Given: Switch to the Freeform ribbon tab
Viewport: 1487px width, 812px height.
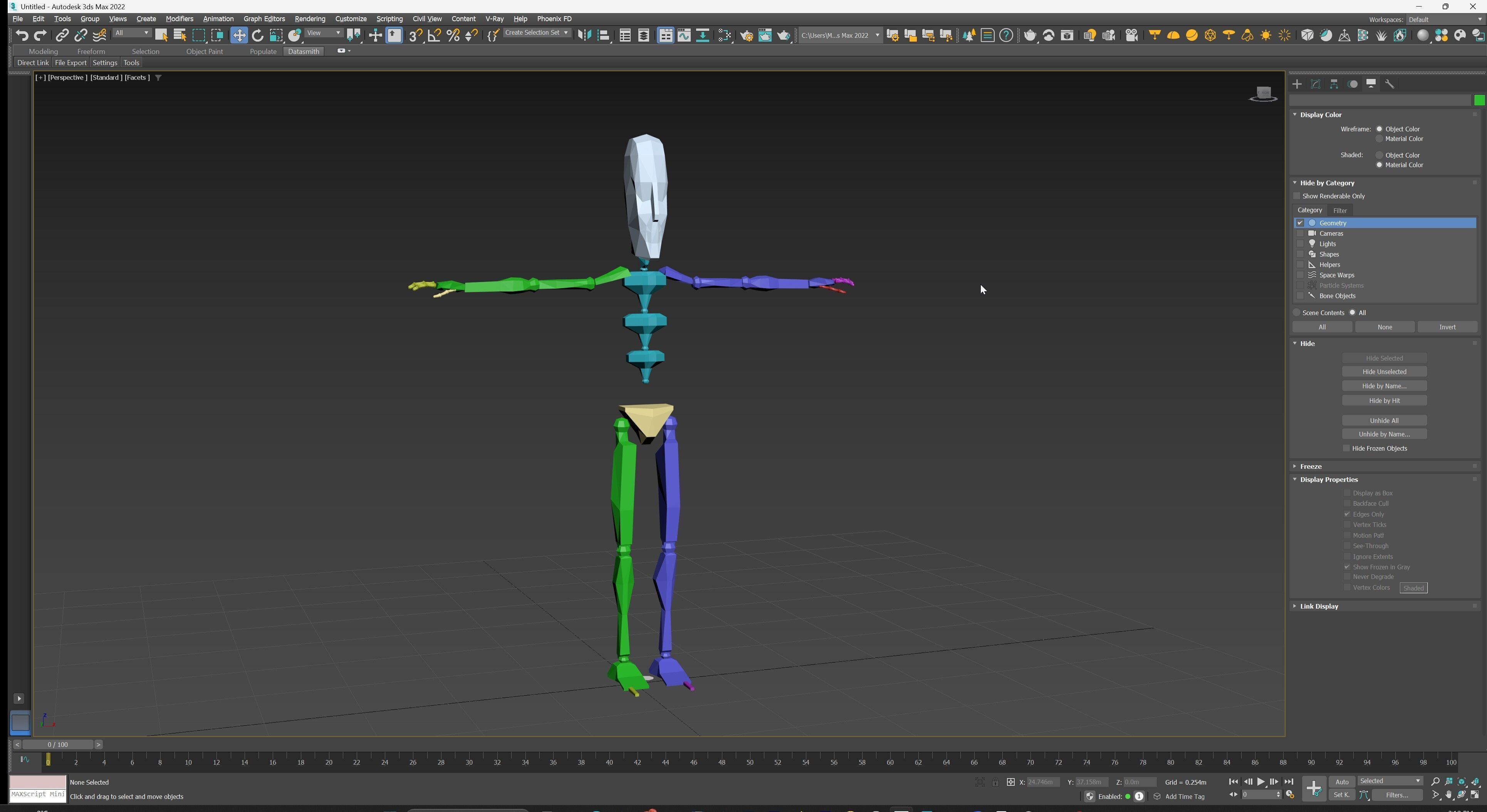Looking at the screenshot, I should point(91,51).
